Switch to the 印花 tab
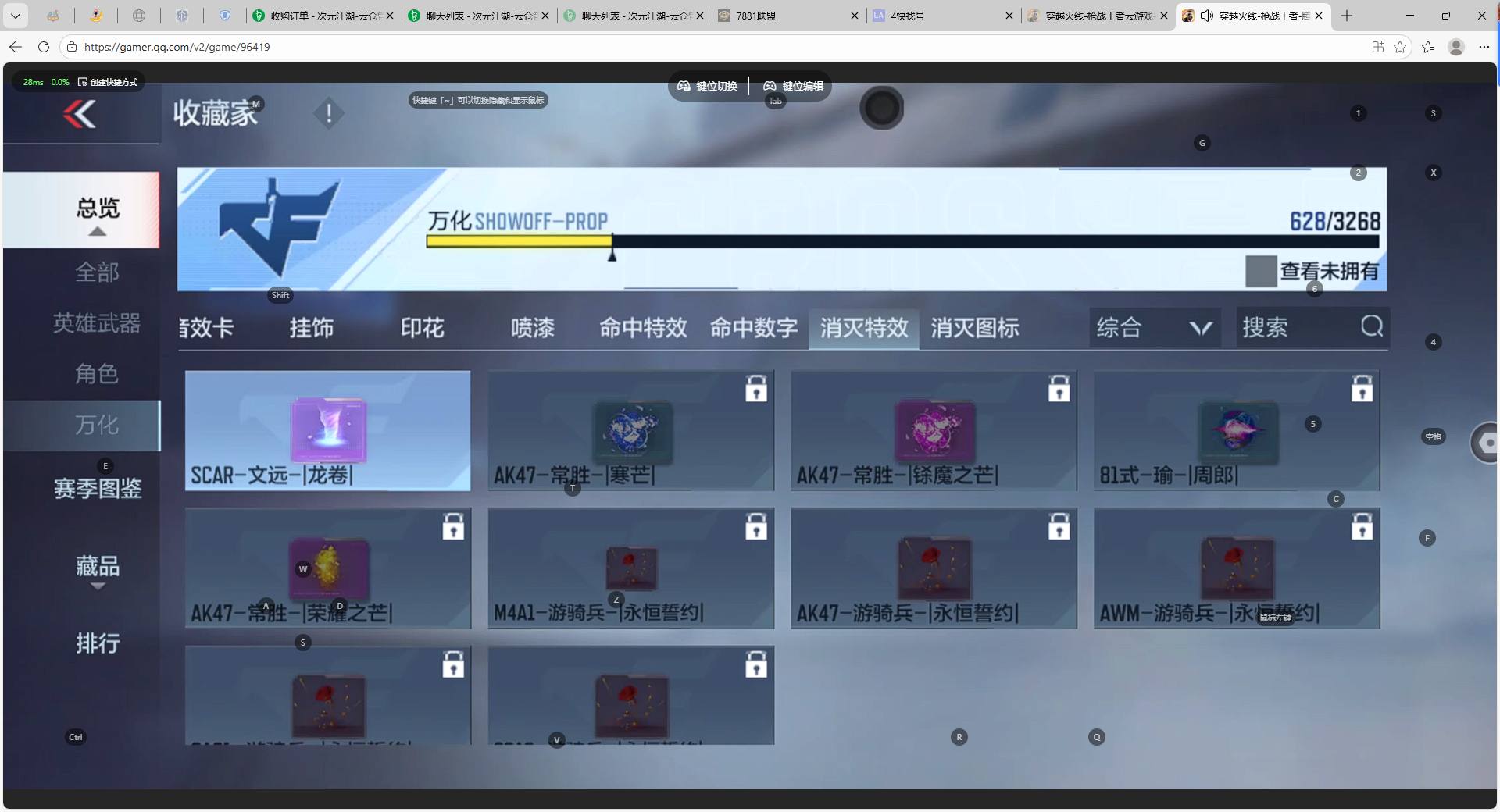This screenshot has width=1500, height=812. tap(423, 328)
